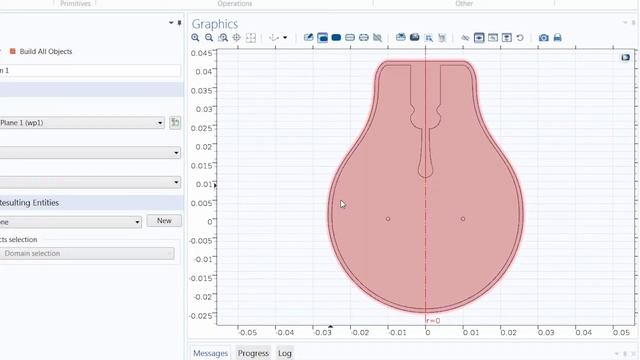Viewport: 640px width, 360px height.
Task: Click the New button
Action: click(164, 221)
